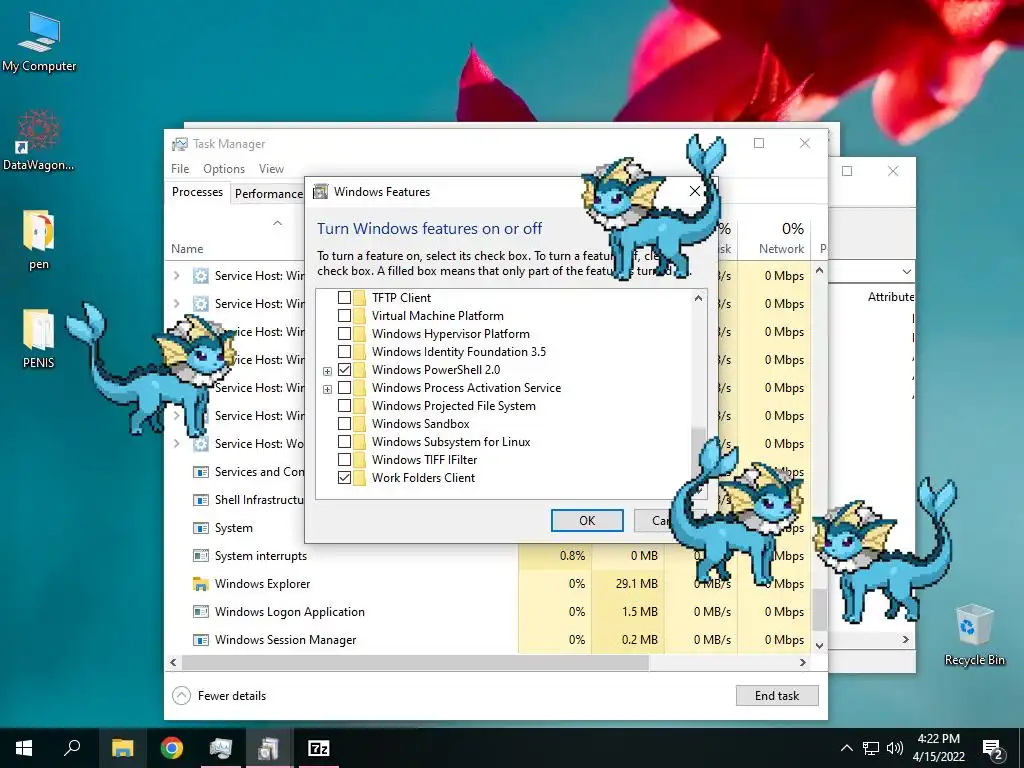Check Windows Hypervisor Platform
The width and height of the screenshot is (1024, 768).
[x=344, y=334]
